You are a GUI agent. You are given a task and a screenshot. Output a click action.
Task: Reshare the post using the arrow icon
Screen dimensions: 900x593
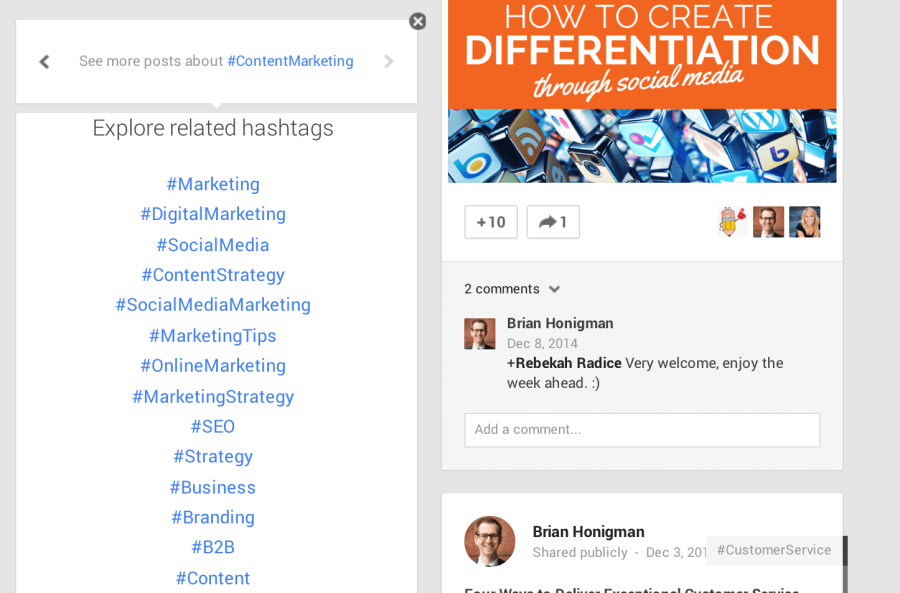tap(552, 222)
